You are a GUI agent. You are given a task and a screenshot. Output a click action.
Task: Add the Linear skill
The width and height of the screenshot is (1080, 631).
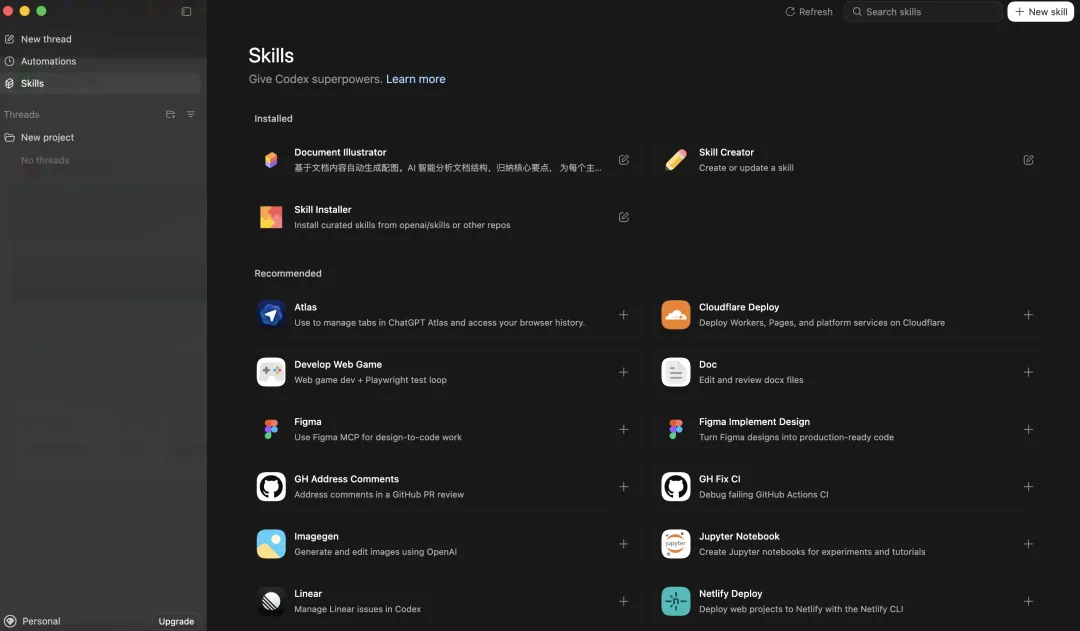(x=623, y=601)
